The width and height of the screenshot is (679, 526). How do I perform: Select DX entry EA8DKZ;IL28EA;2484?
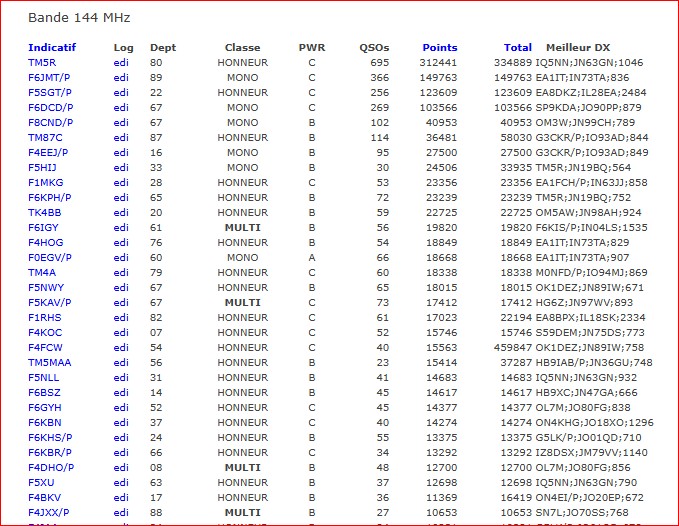point(591,93)
